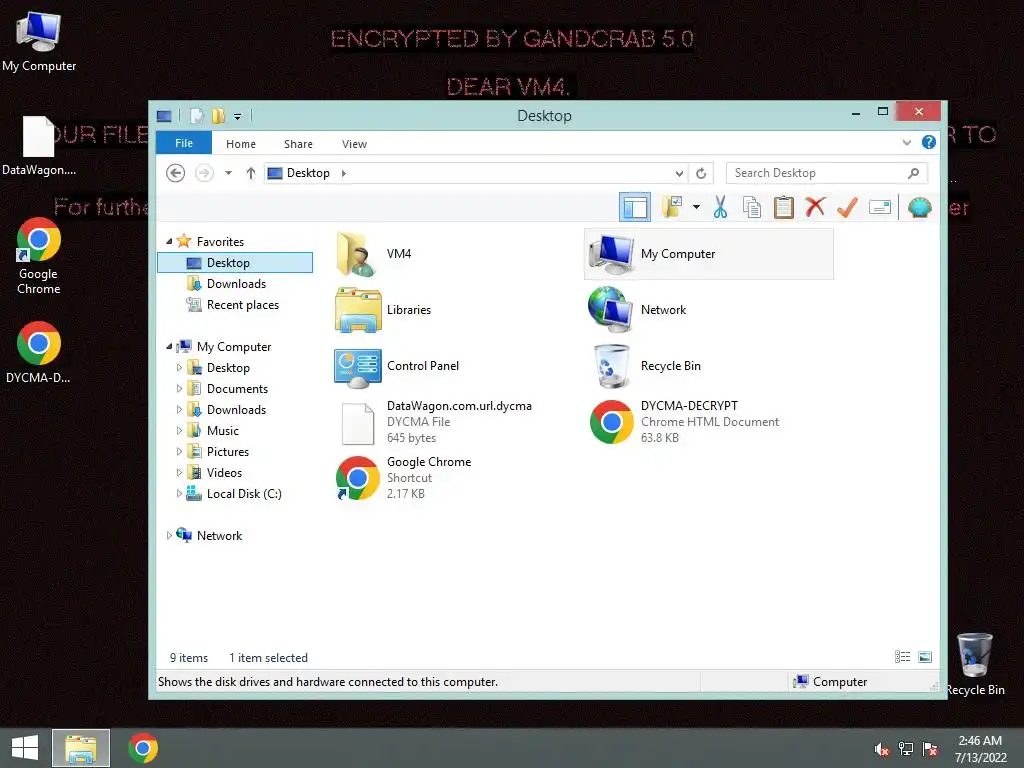Open the Home ribbon tab

(241, 144)
